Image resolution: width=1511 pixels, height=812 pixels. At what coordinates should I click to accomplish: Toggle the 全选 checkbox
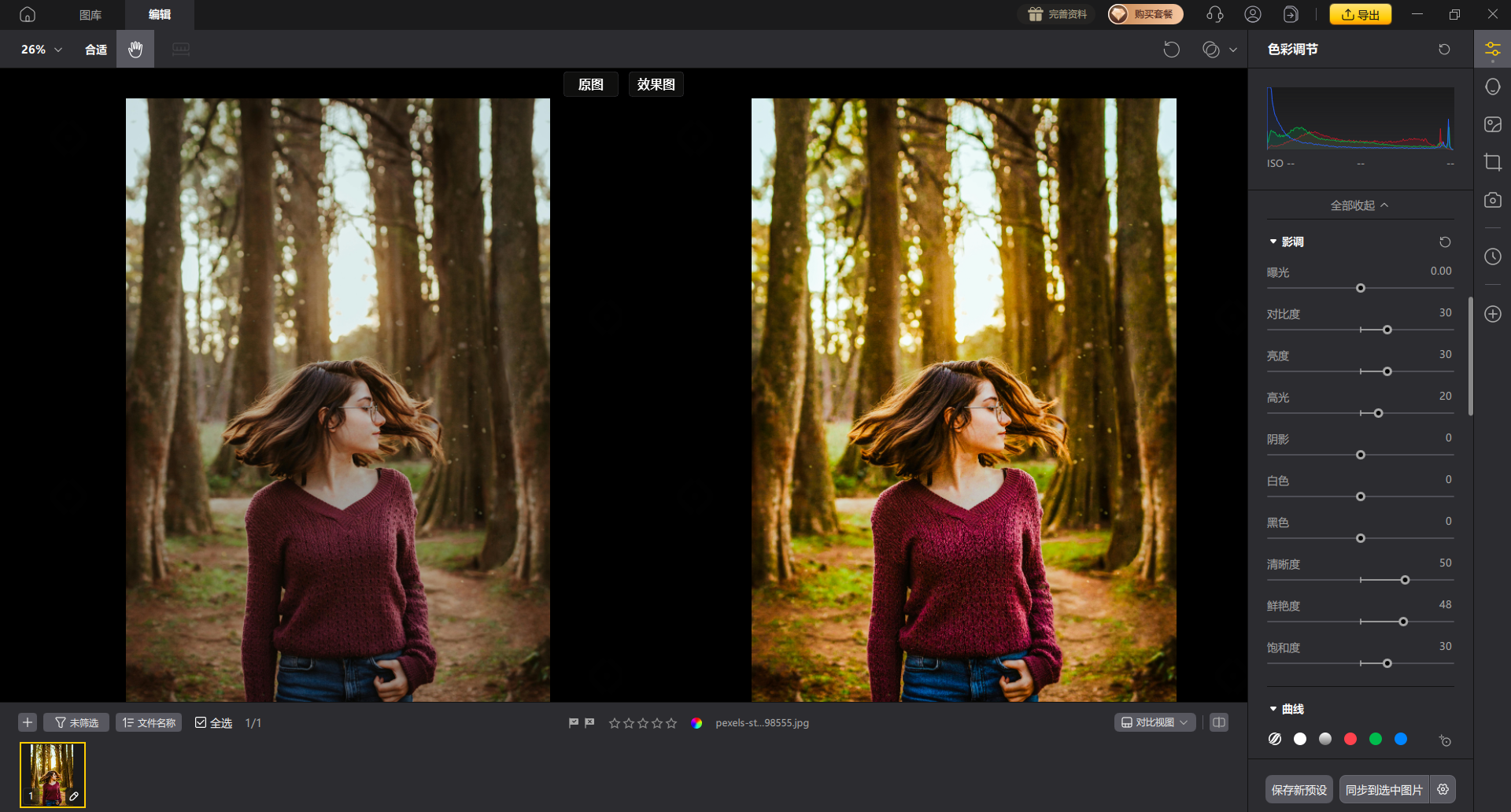pyautogui.click(x=201, y=722)
